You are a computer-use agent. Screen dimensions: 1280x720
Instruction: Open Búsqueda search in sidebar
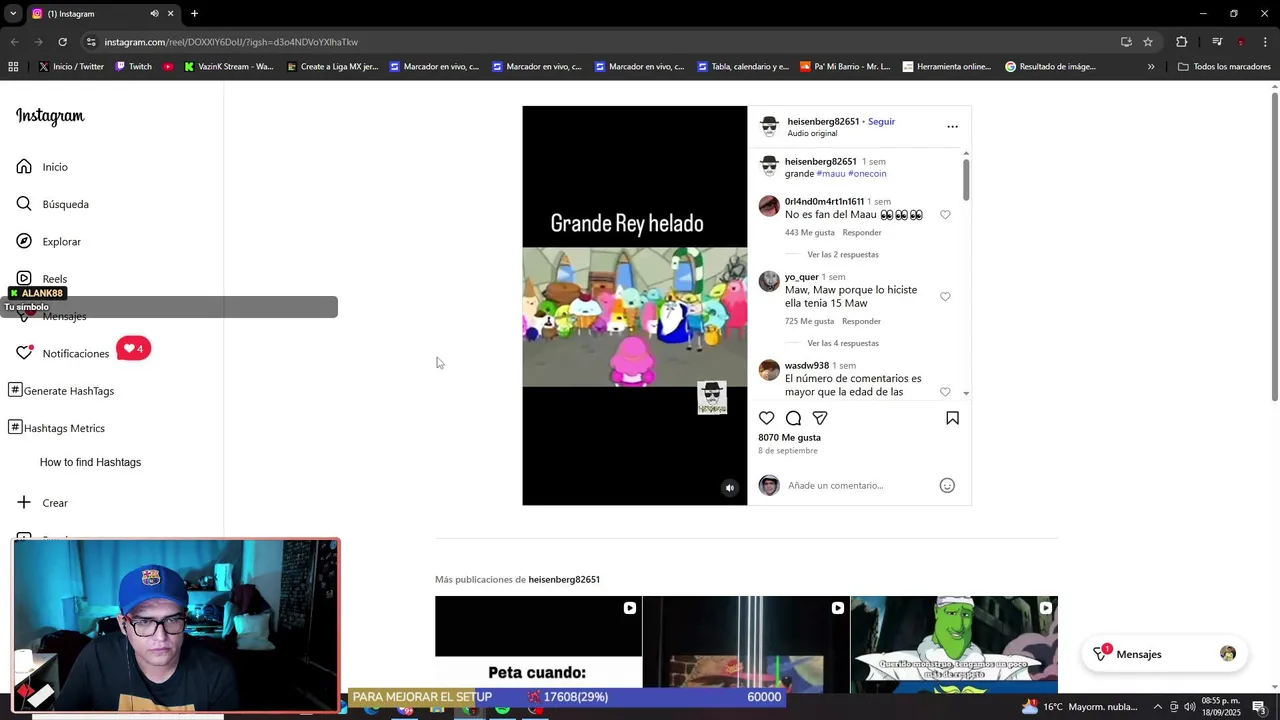tap(53, 204)
